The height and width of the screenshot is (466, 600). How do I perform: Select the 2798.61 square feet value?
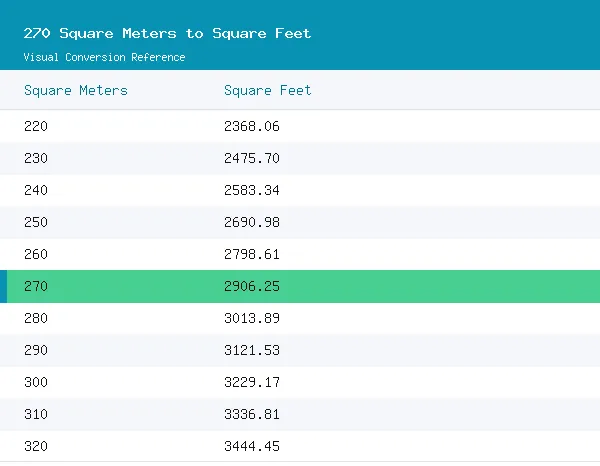[x=252, y=254]
